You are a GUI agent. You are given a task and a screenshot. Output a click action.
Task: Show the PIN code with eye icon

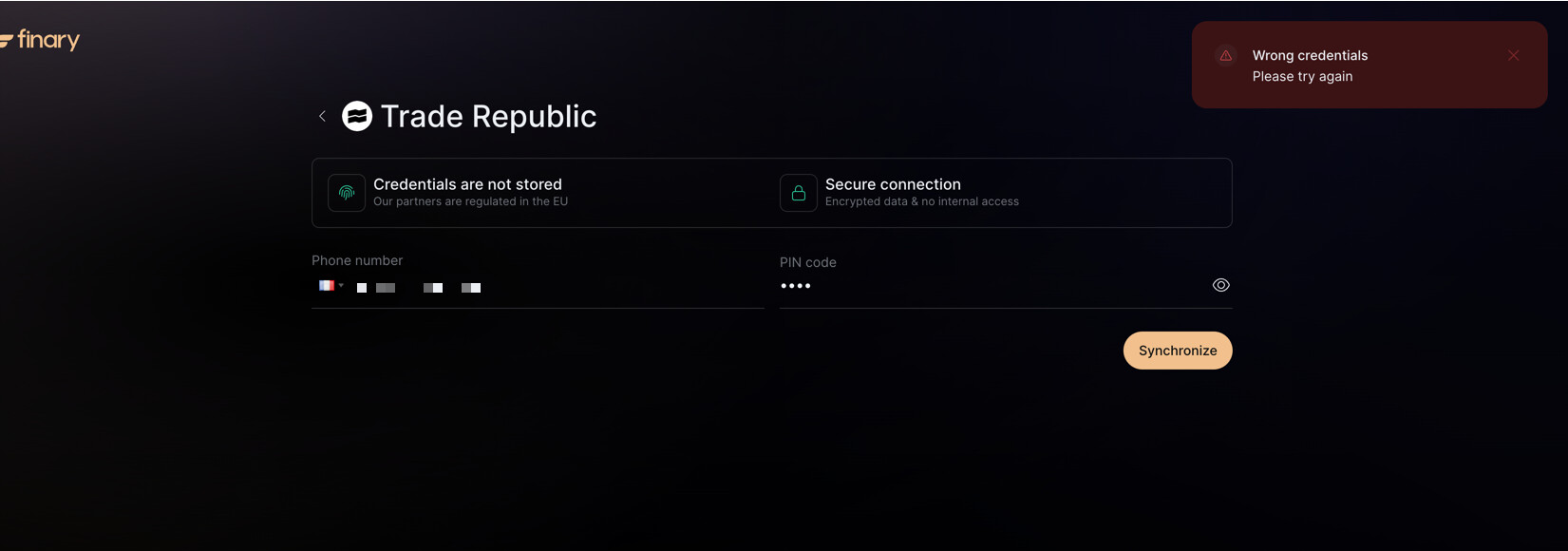[x=1221, y=285]
